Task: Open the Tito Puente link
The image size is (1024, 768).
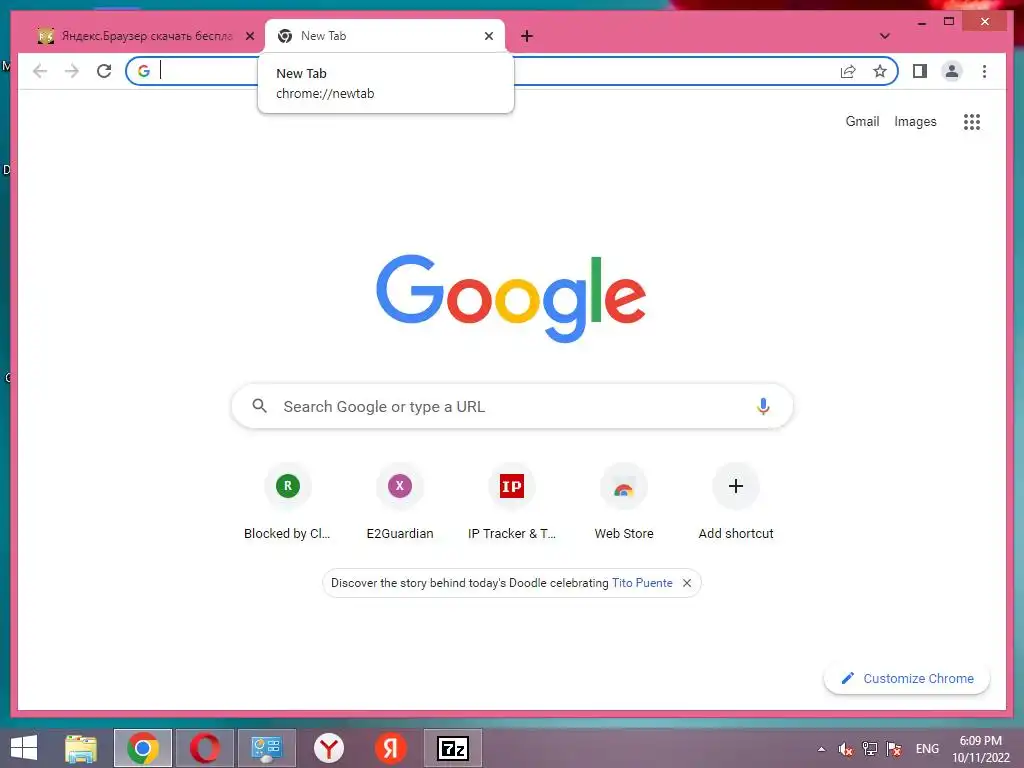Action: pyautogui.click(x=642, y=583)
